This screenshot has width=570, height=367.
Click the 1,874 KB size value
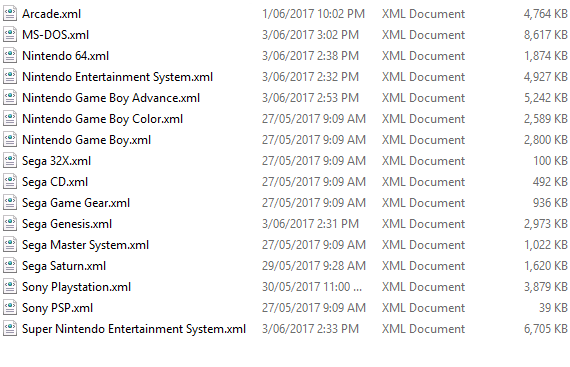click(546, 56)
